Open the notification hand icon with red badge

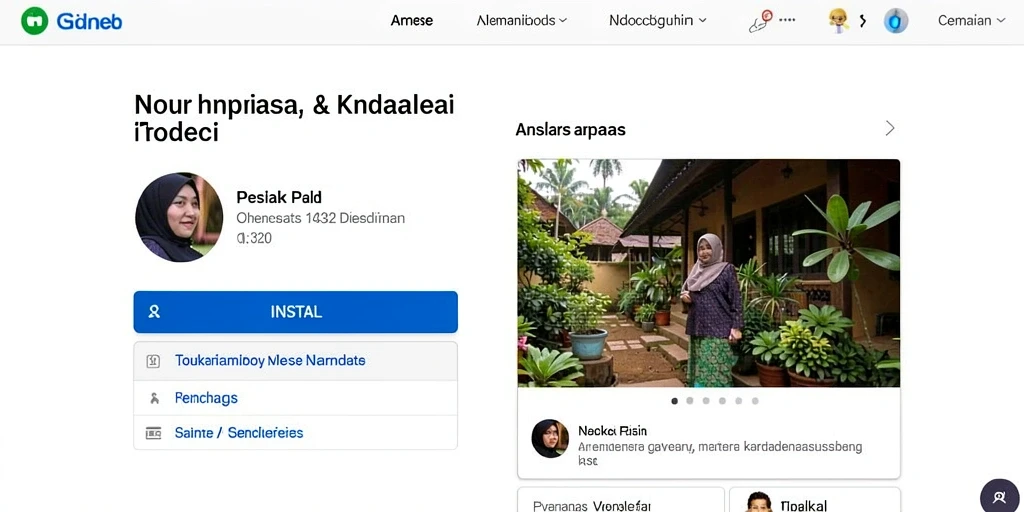(x=761, y=22)
